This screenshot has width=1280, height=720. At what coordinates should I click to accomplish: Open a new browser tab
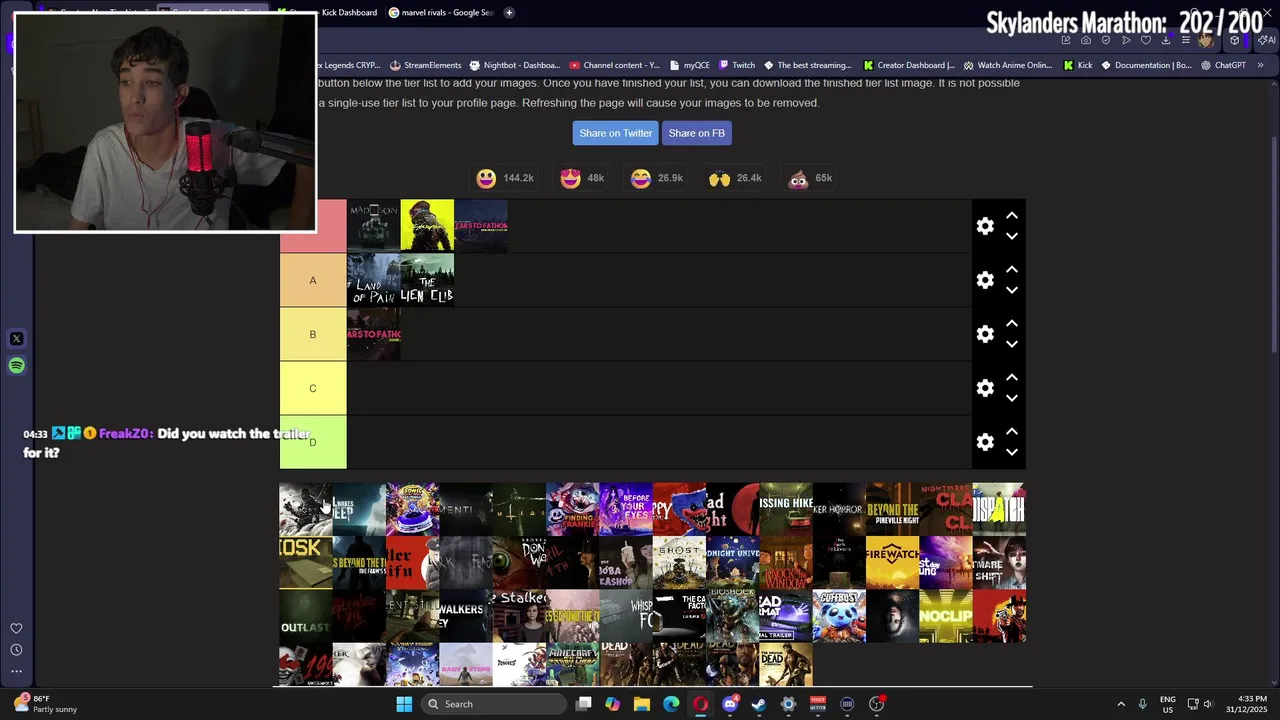509,12
